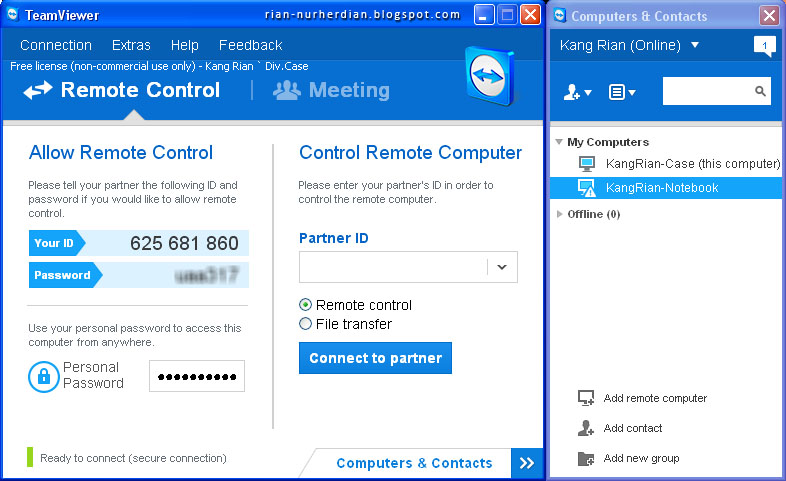786x481 pixels.
Task: Click the KangRian-Notebook warning monitor icon
Action: pyautogui.click(x=586, y=188)
